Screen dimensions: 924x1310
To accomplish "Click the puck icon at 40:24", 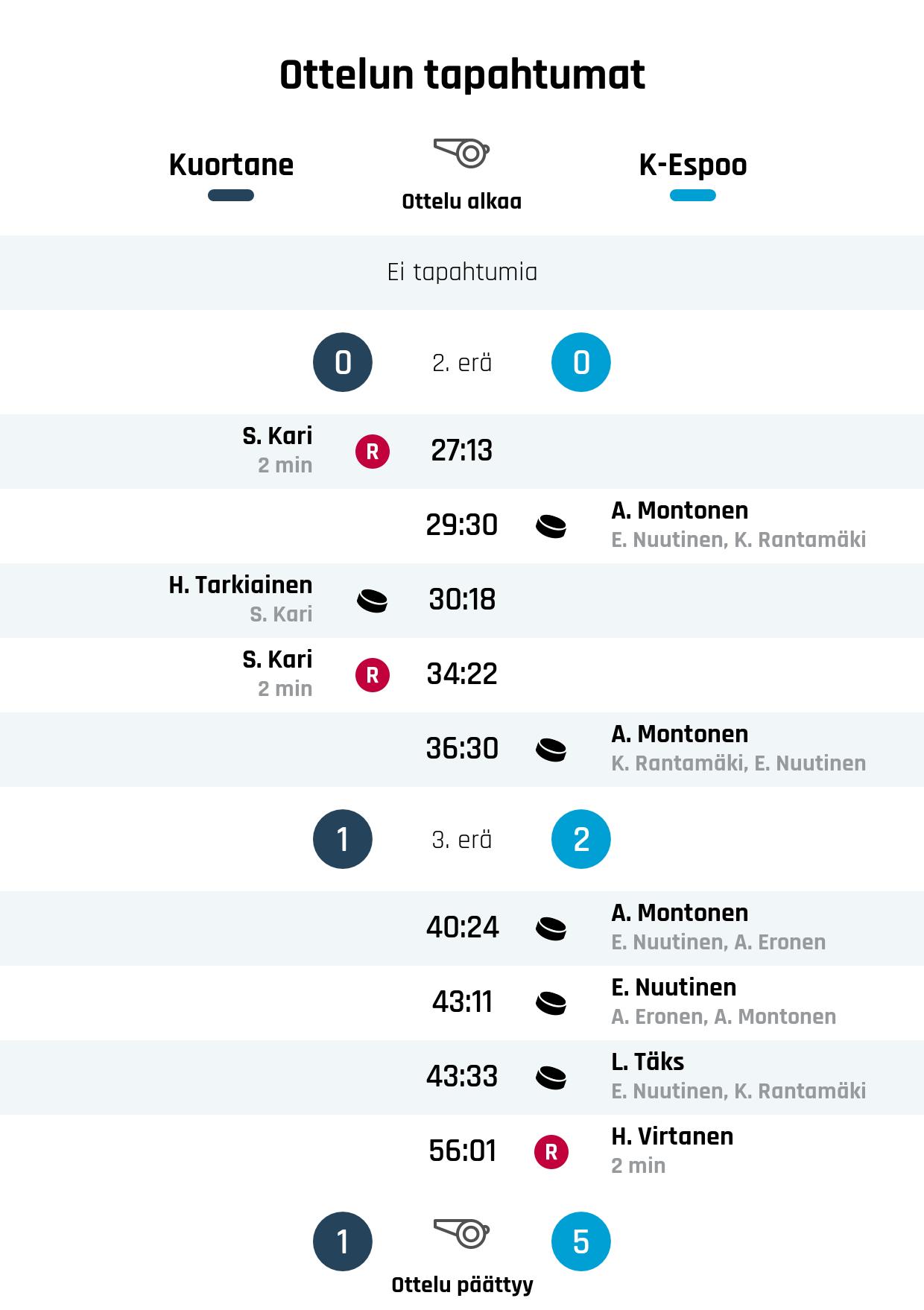I will pos(551,928).
